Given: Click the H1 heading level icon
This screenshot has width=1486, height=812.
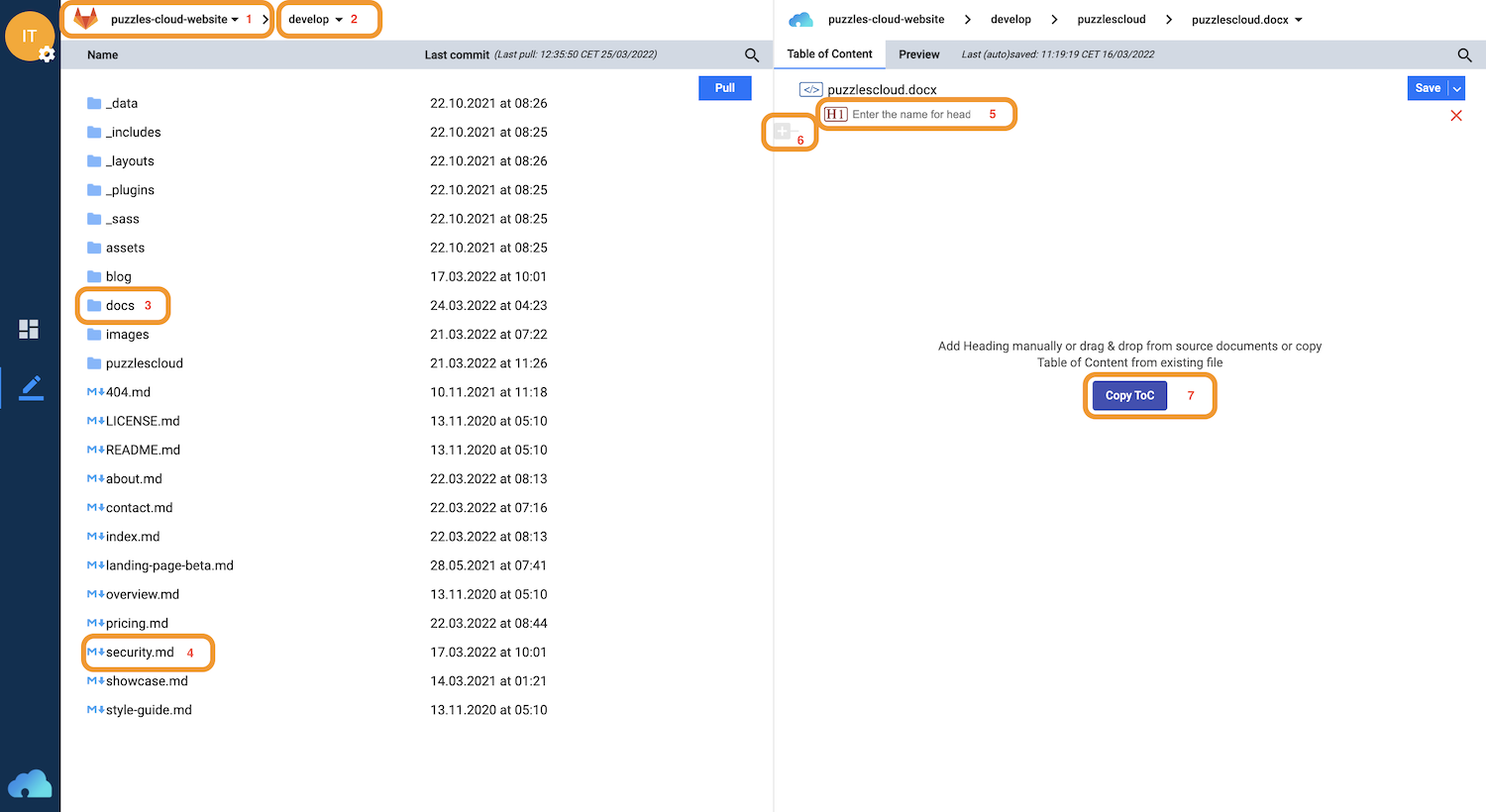Looking at the screenshot, I should (x=835, y=114).
